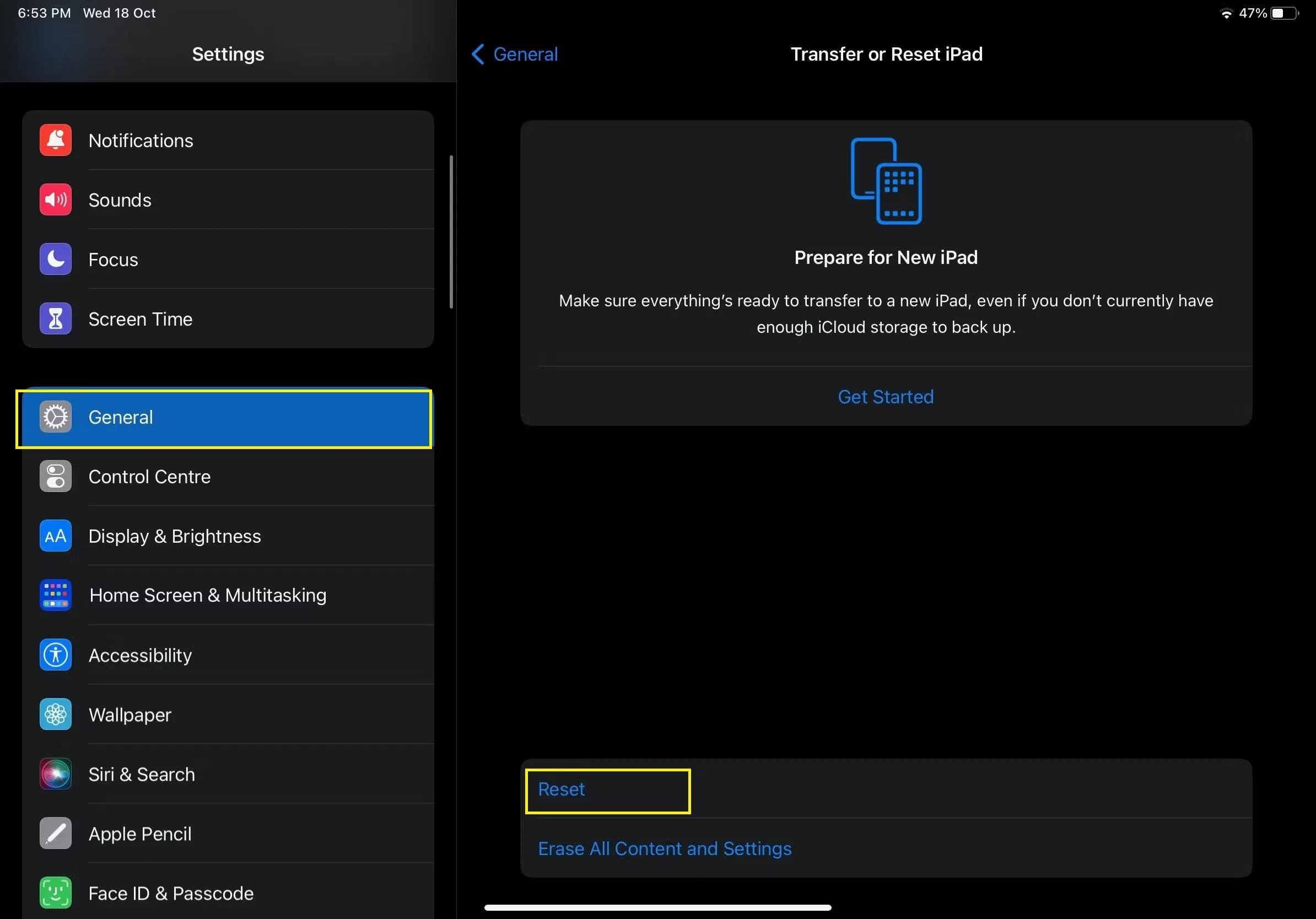Tap the Screen Time hourglass icon

point(56,319)
